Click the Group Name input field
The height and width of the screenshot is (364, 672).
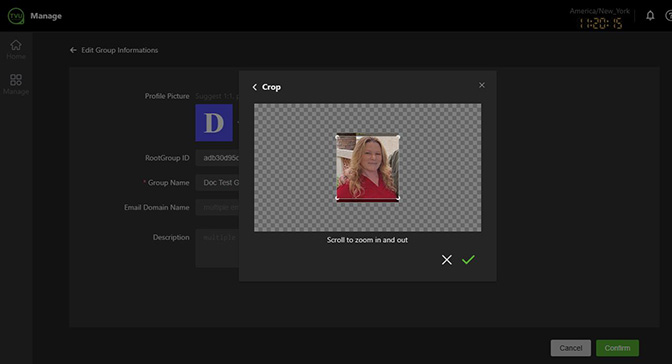click(x=217, y=183)
